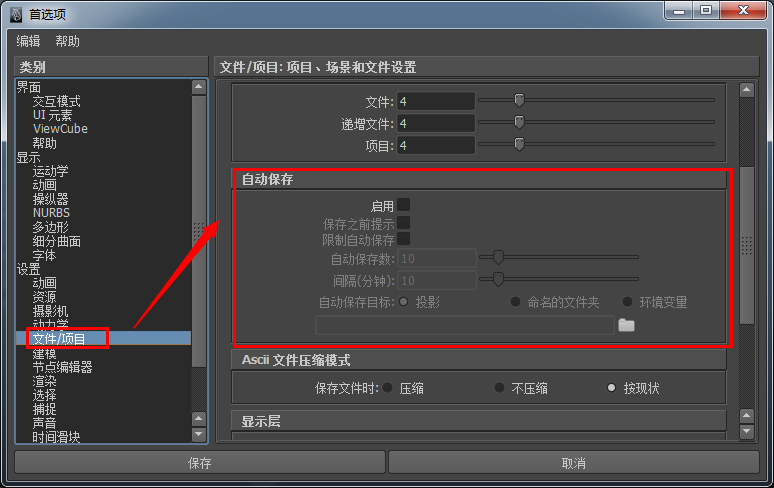
Task: Collapse Ascii 文件压缩模式 section header
Action: [479, 360]
